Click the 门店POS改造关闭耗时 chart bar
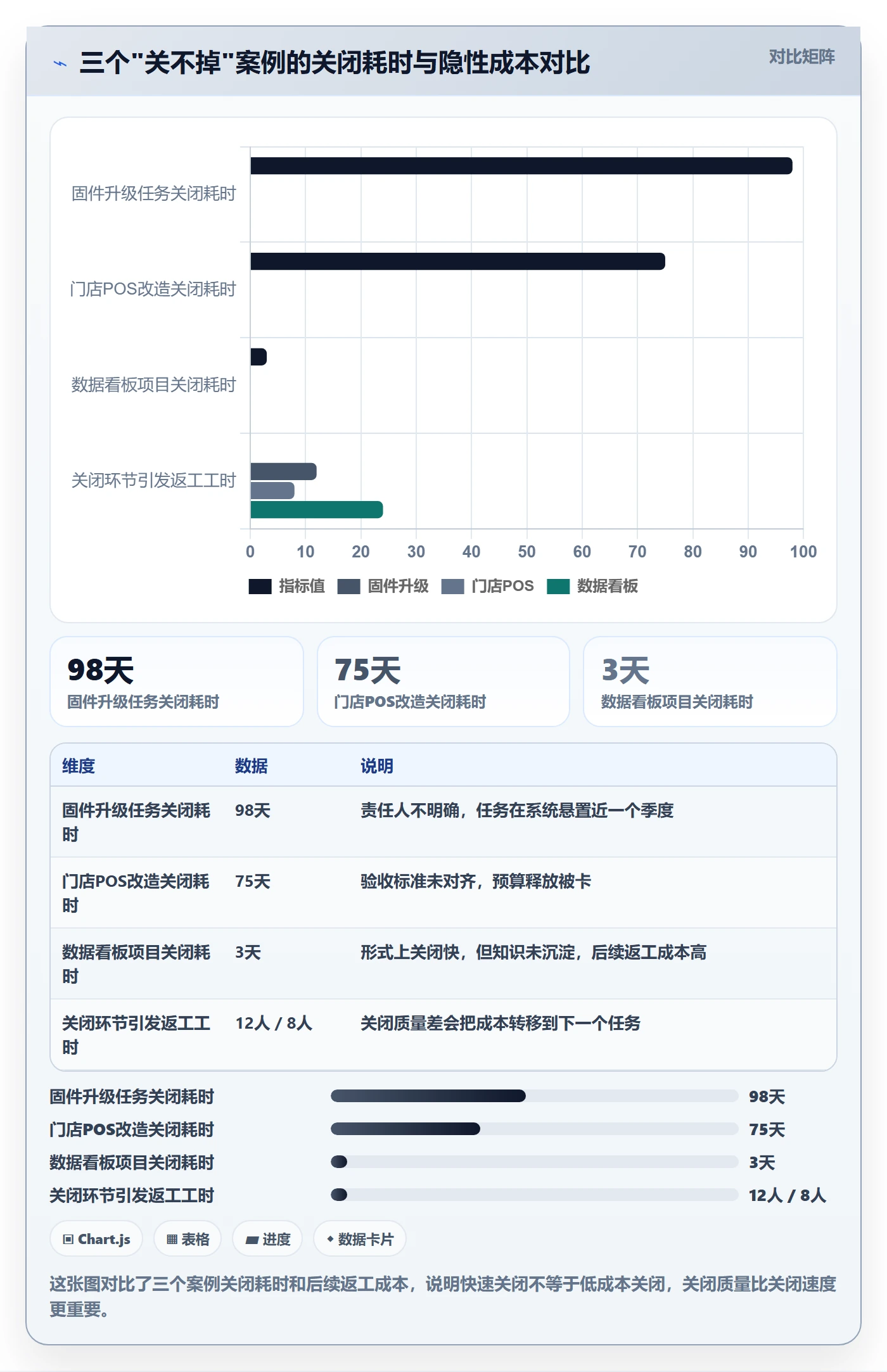Image resolution: width=887 pixels, height=1372 pixels. click(457, 262)
